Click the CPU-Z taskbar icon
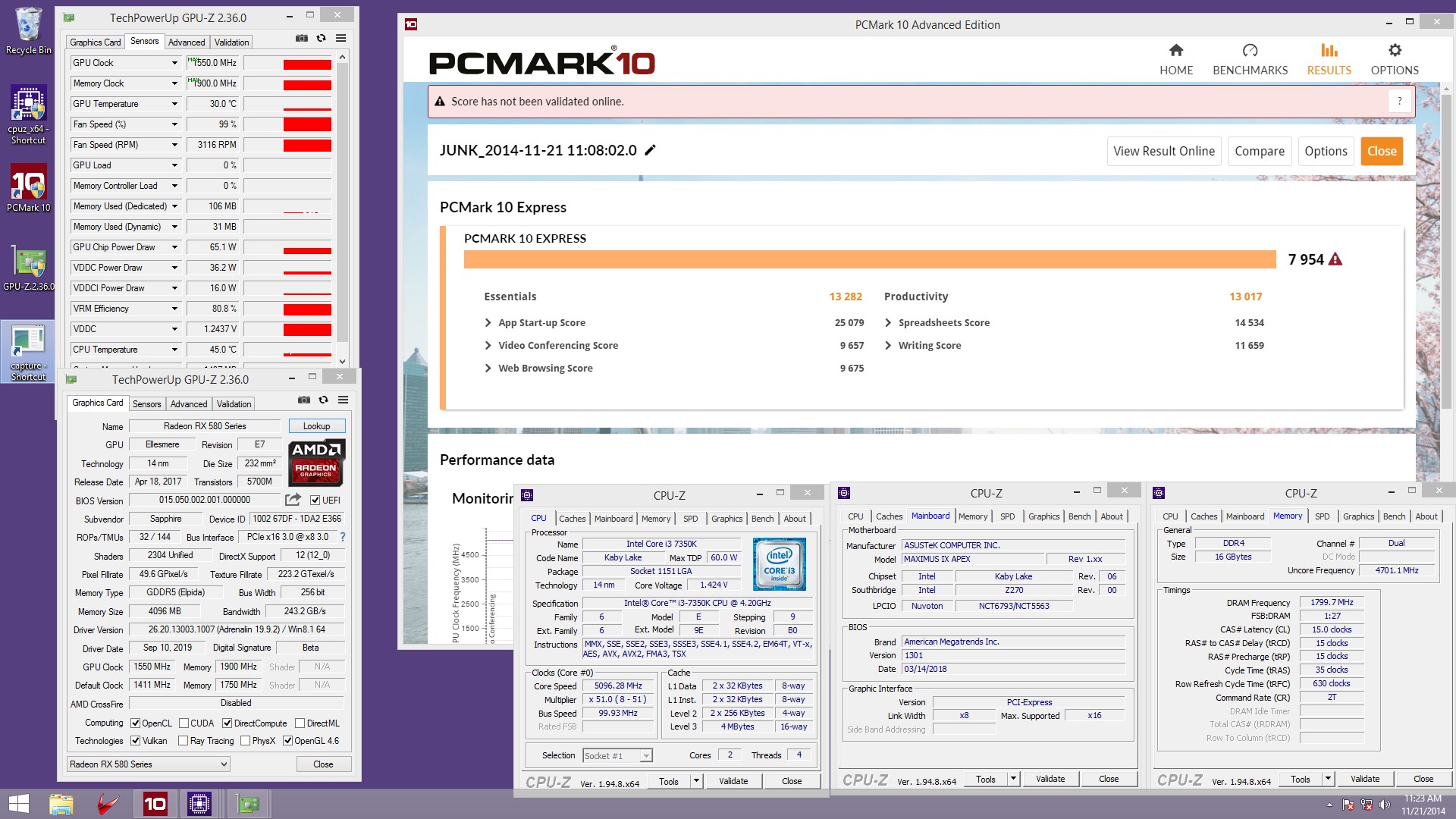The width and height of the screenshot is (1456, 819). [x=199, y=804]
